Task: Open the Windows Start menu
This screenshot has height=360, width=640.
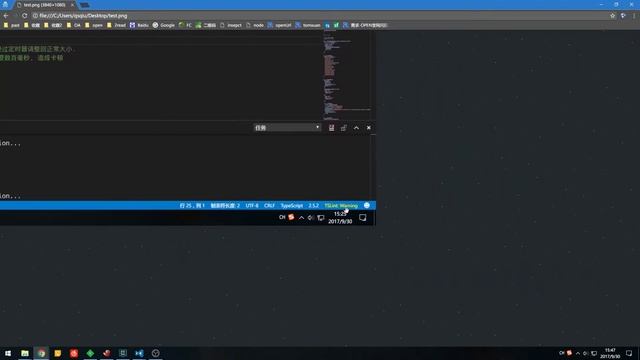Action: pos(8,353)
